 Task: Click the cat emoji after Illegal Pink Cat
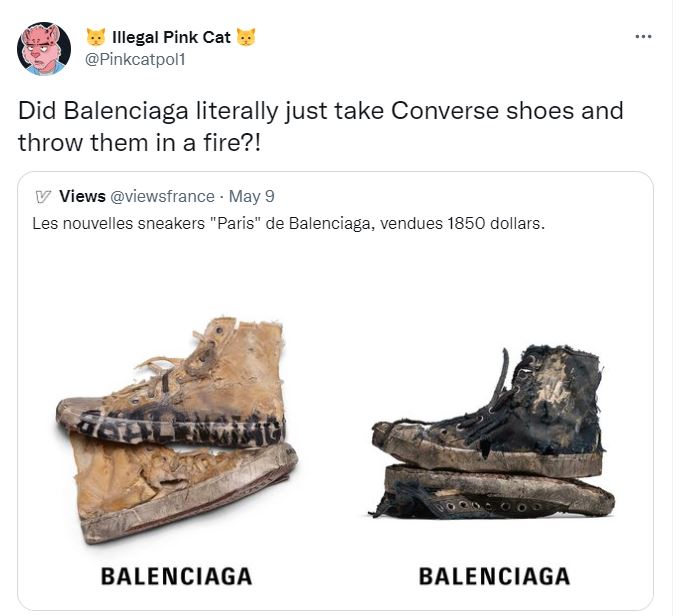coord(246,37)
